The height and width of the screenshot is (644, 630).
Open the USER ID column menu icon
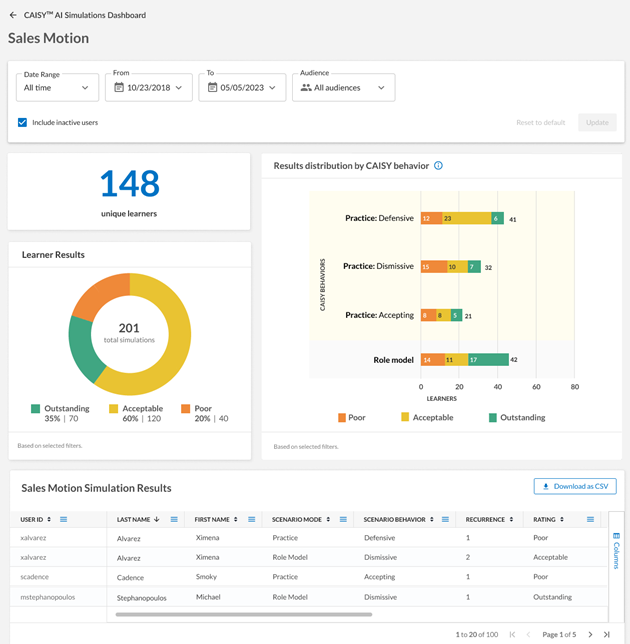coord(63,520)
